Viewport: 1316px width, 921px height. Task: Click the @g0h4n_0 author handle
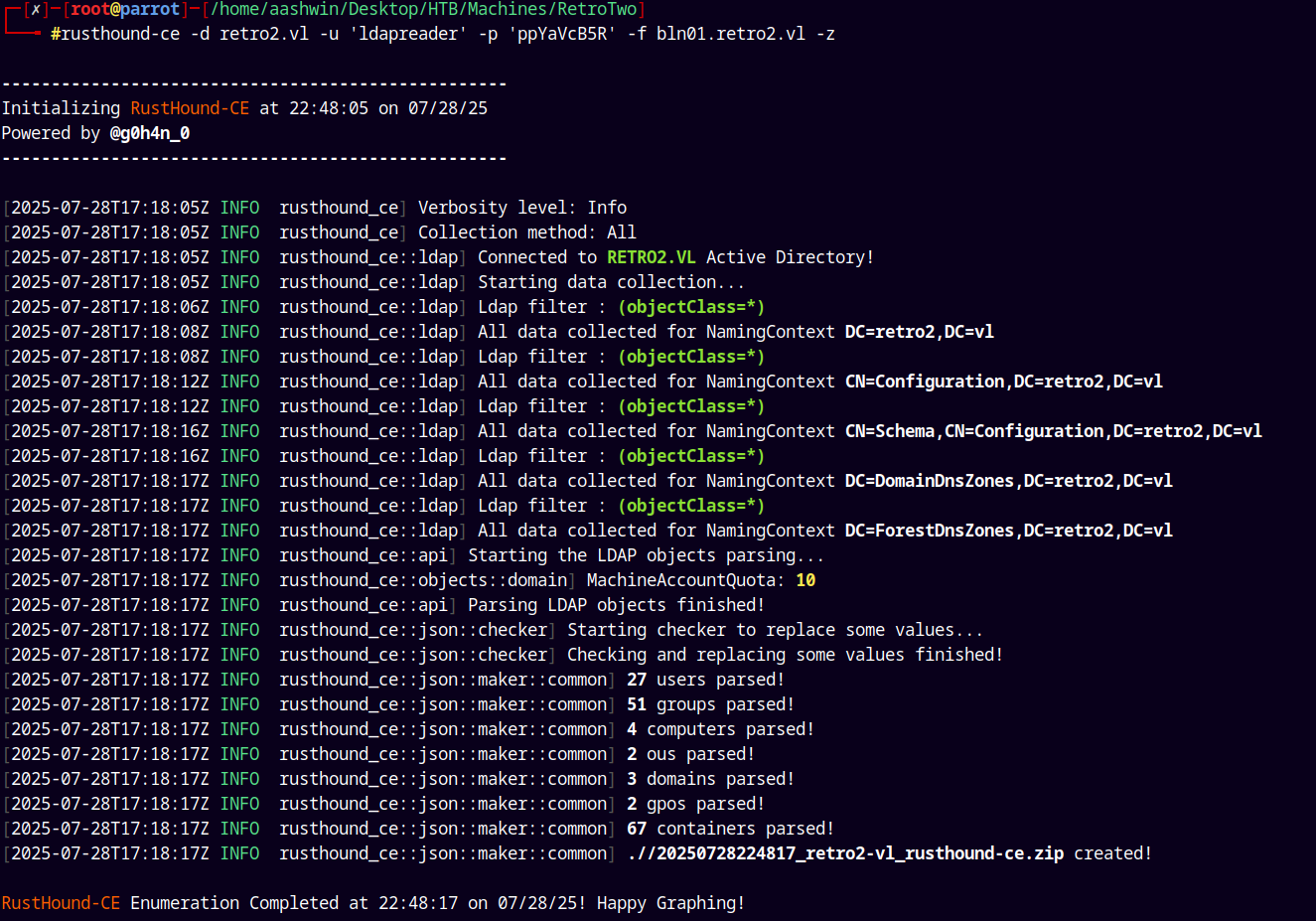tap(150, 133)
